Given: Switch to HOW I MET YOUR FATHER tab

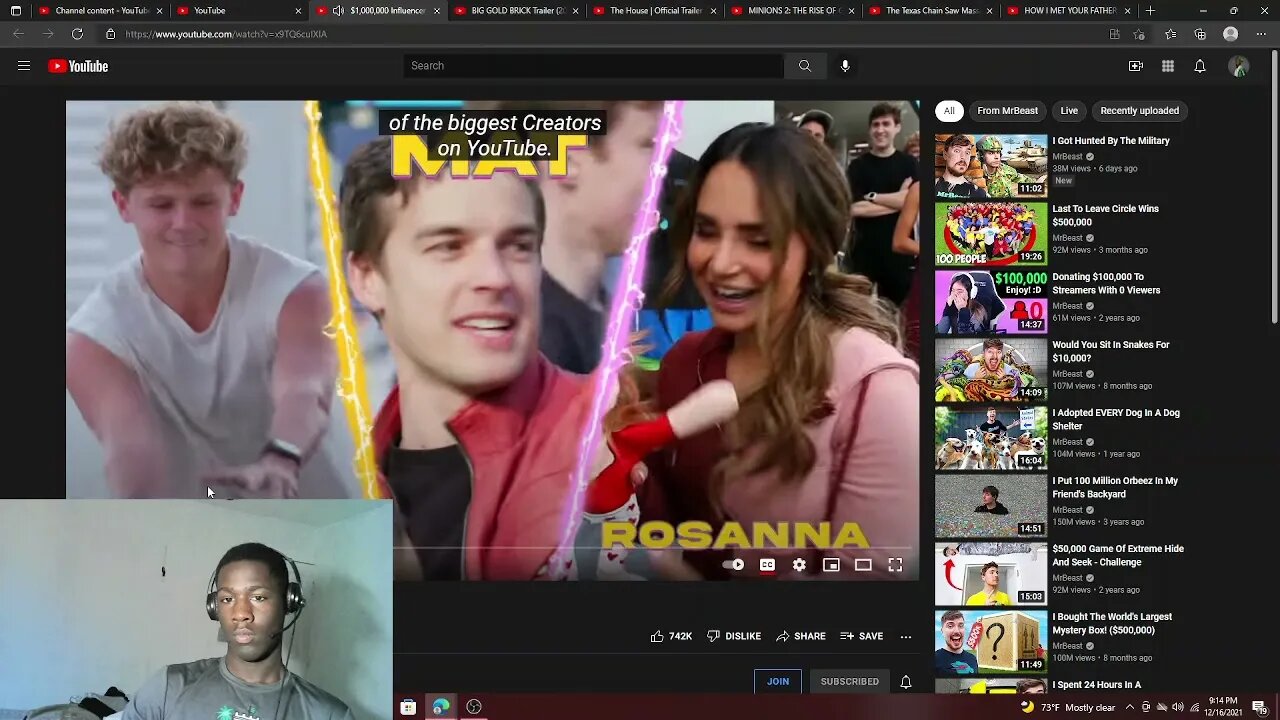Looking at the screenshot, I should (1070, 10).
